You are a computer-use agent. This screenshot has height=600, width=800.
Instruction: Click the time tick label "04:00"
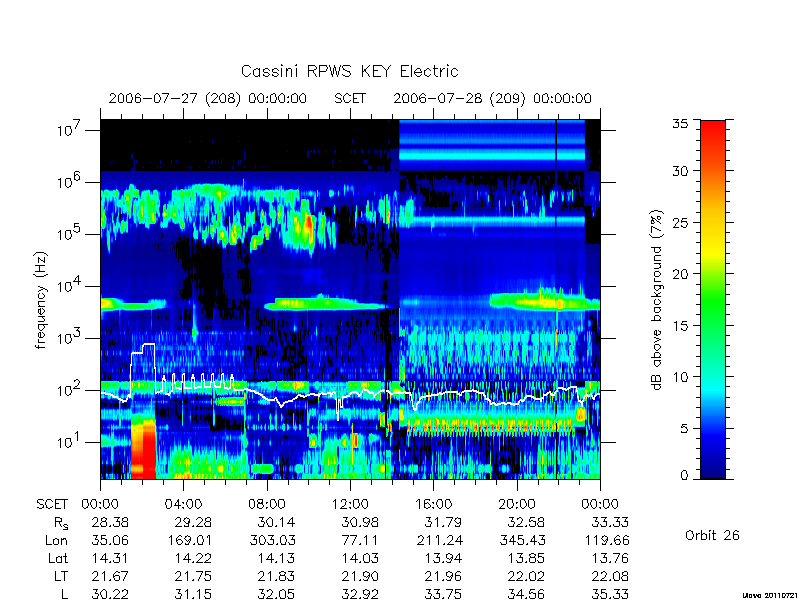(x=183, y=504)
